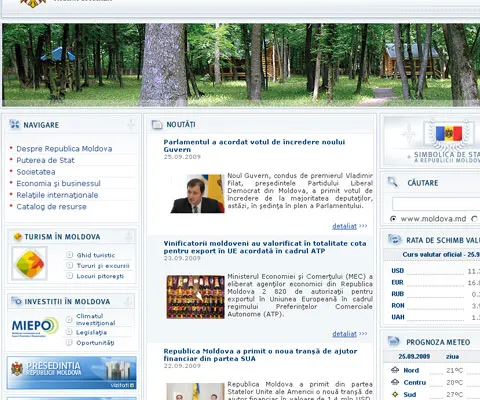
Task: Click the Legislația bullet icon
Action: click(69, 332)
